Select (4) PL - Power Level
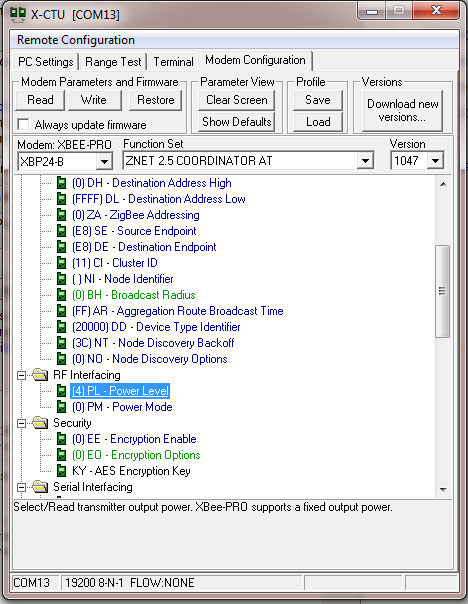This screenshot has height=604, width=468. click(120, 391)
